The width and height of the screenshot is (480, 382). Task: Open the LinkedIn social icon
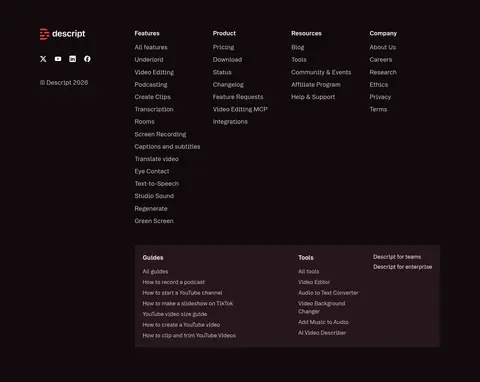pos(73,59)
